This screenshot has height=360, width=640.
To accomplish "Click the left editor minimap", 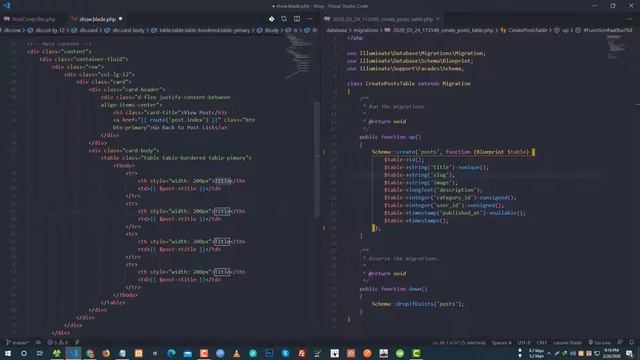I will click(x=300, y=57).
